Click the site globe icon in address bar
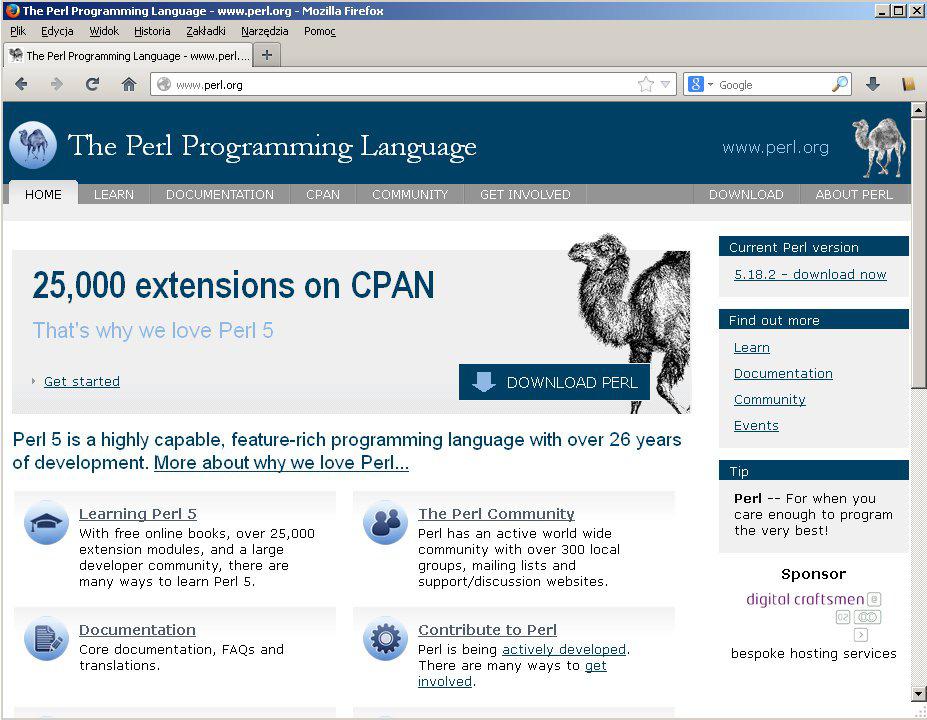This screenshot has width=927, height=720. (164, 85)
